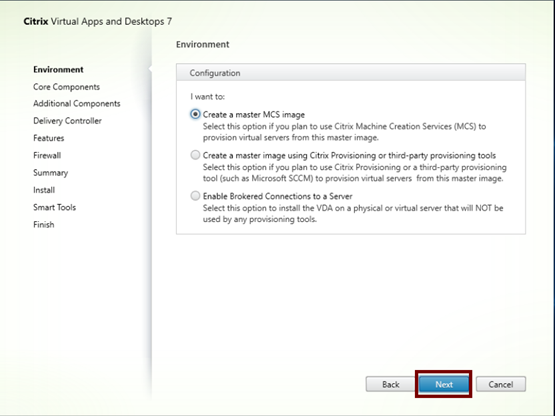Open Additional Components step in sidebar
This screenshot has width=555, height=416.
(x=77, y=104)
